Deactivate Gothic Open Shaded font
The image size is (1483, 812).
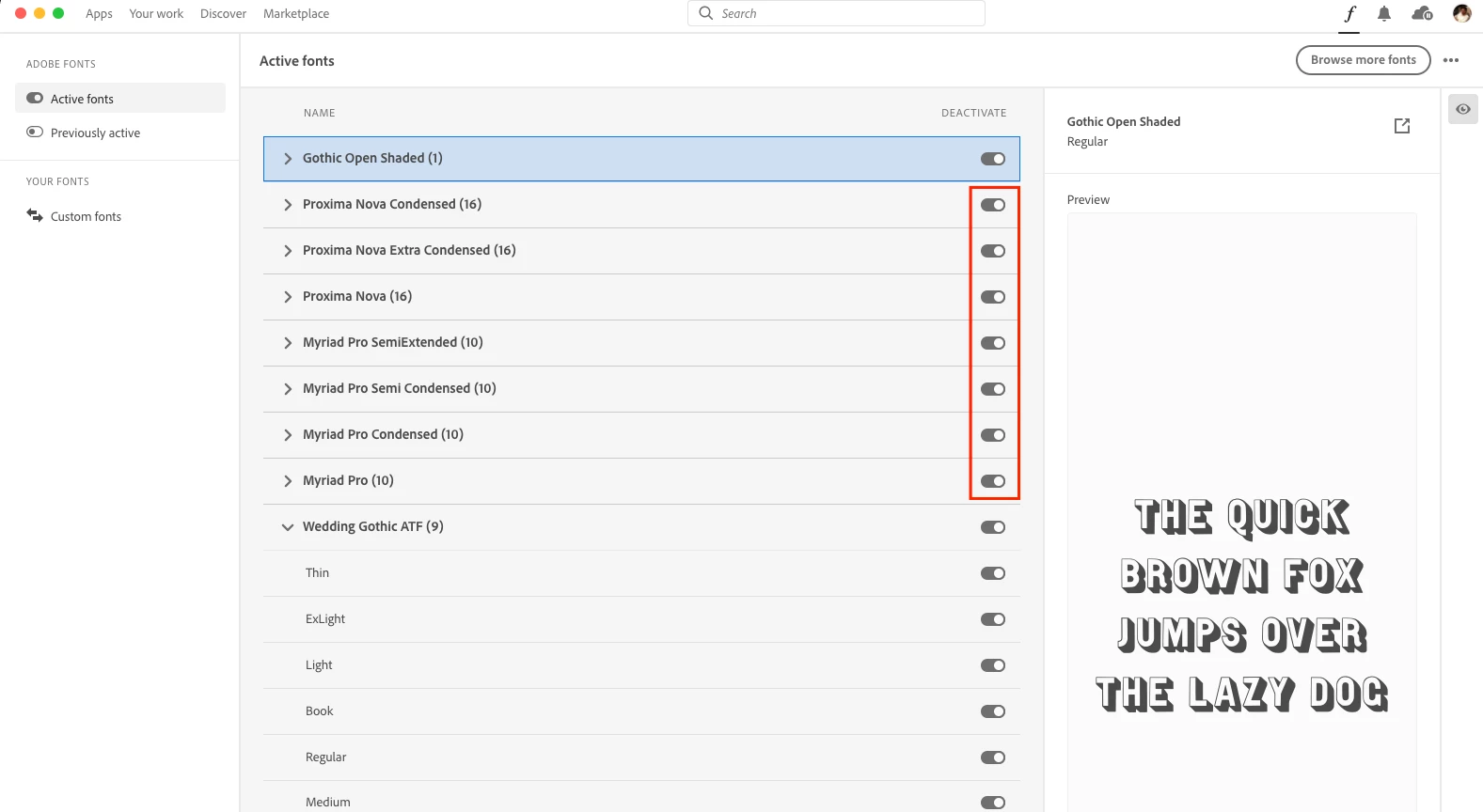coord(993,159)
